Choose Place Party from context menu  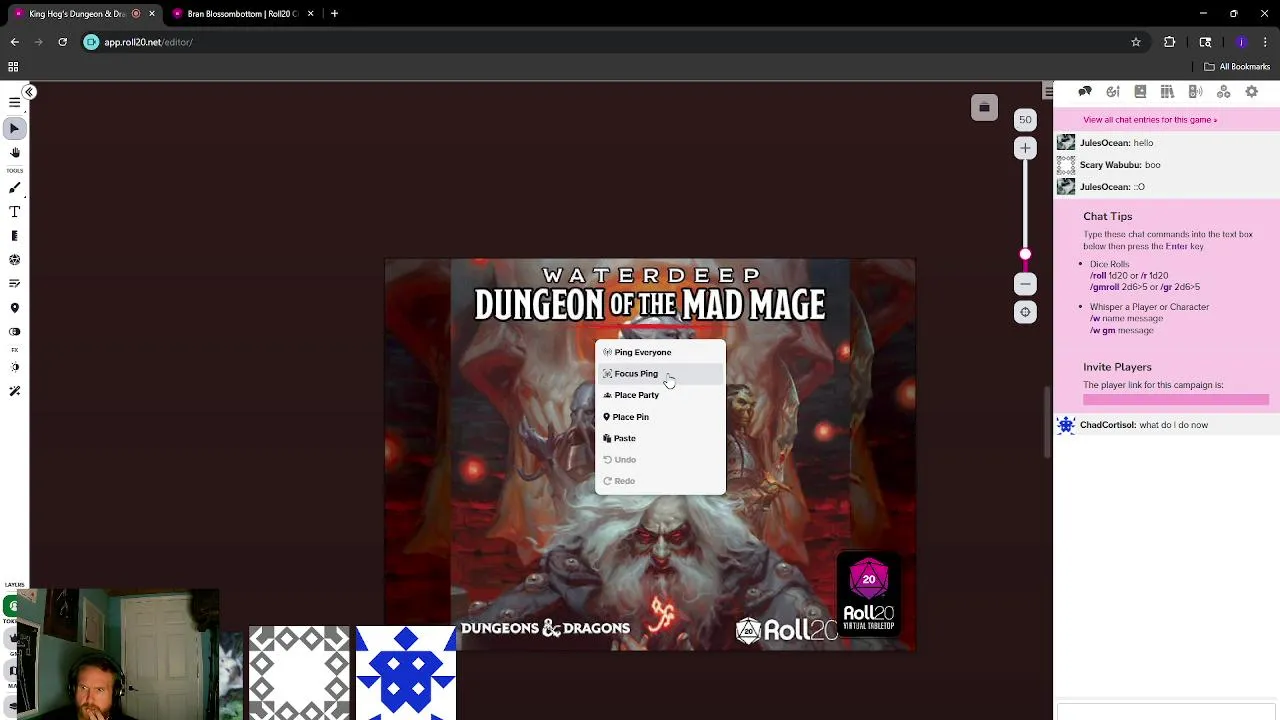[x=660, y=395]
